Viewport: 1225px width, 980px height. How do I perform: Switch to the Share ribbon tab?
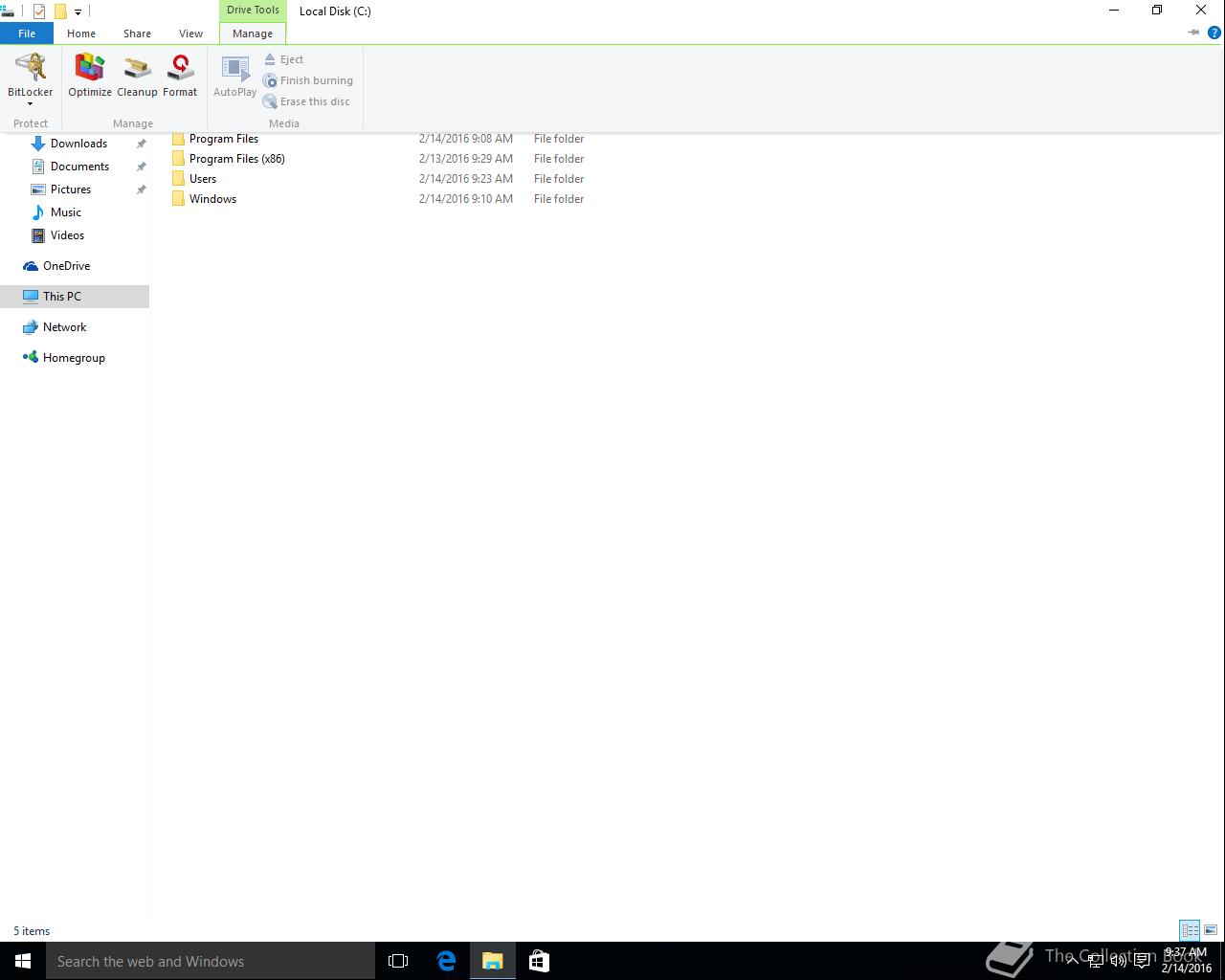137,33
